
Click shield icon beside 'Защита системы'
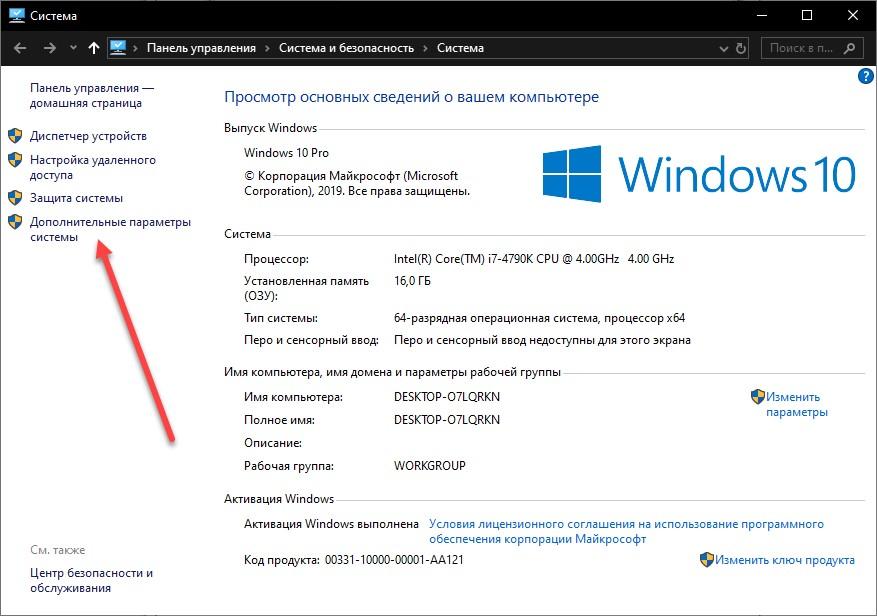click(15, 198)
